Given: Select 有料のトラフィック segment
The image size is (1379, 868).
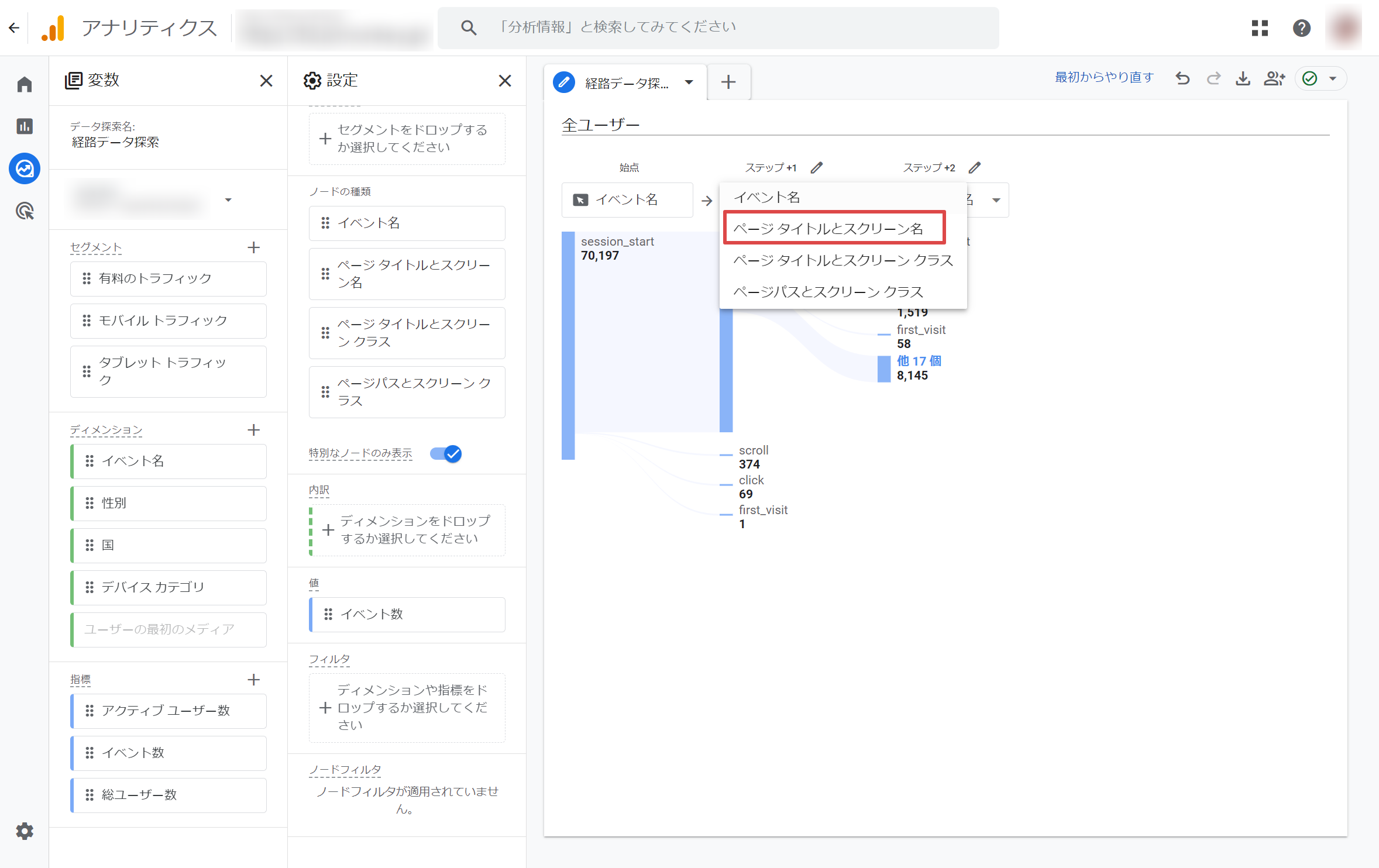Looking at the screenshot, I should [168, 279].
